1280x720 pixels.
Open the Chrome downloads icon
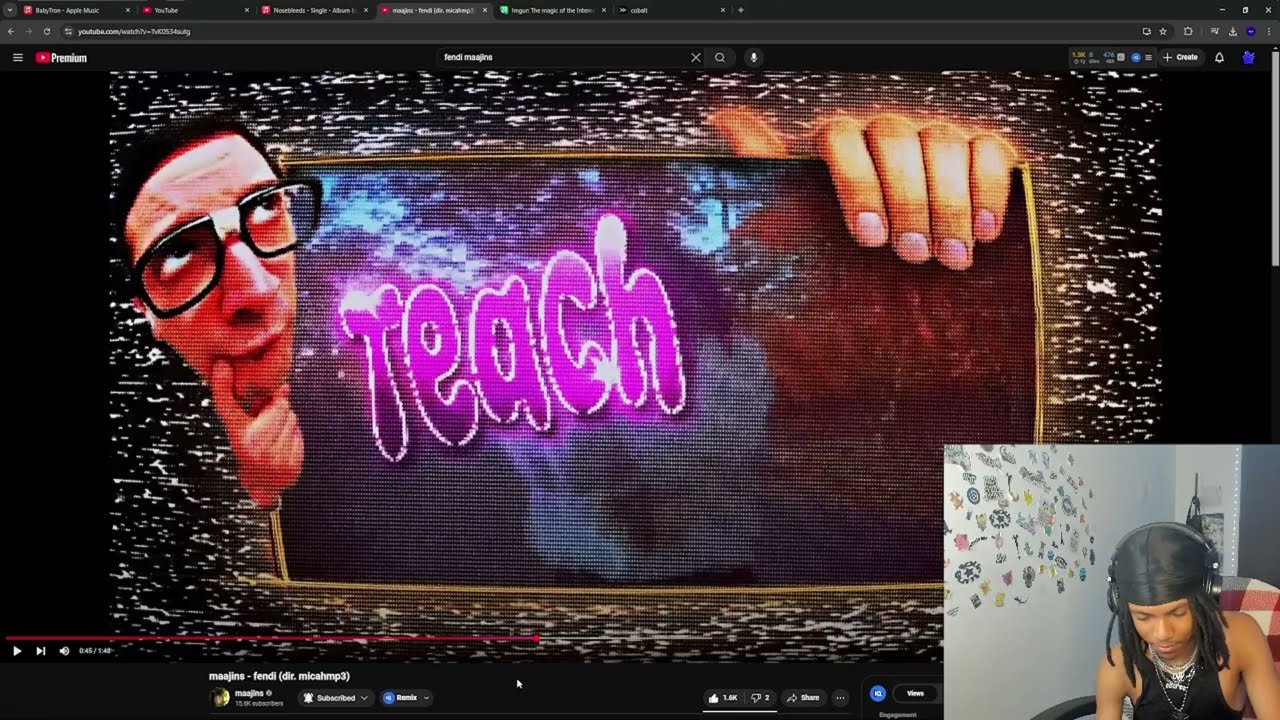[x=1233, y=31]
